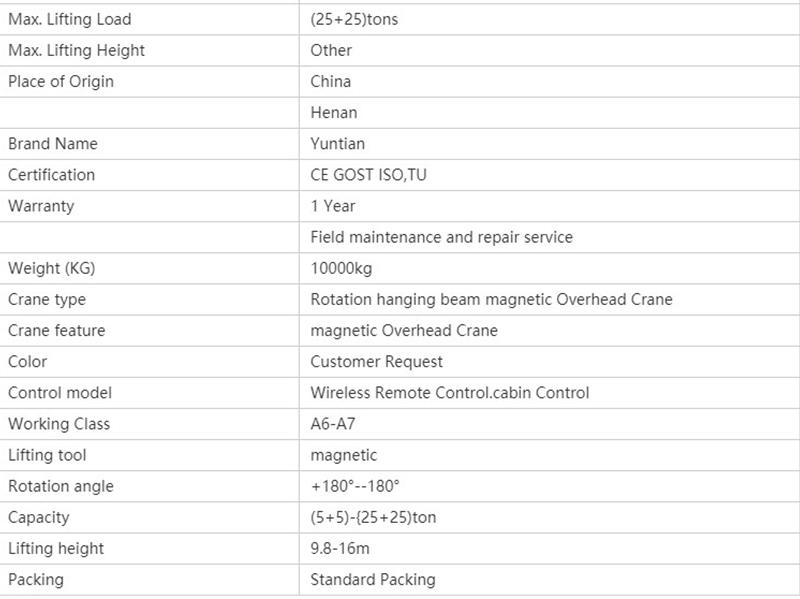Click the Crane feature label
The height and width of the screenshot is (599, 800).
(x=57, y=331)
